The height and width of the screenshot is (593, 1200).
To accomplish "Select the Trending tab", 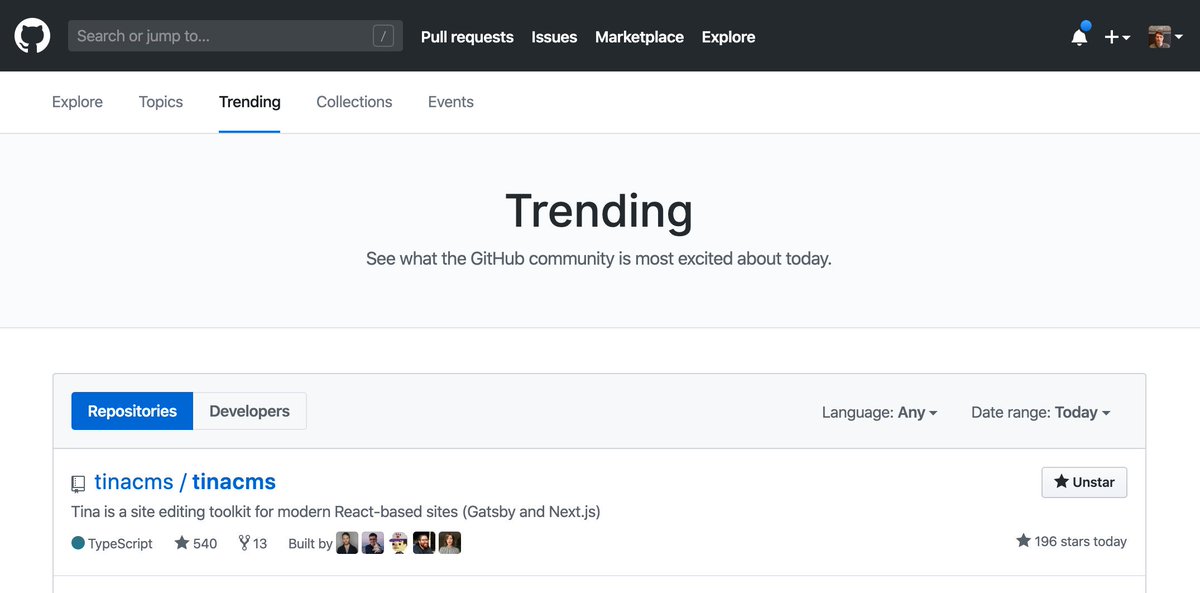I will (250, 102).
